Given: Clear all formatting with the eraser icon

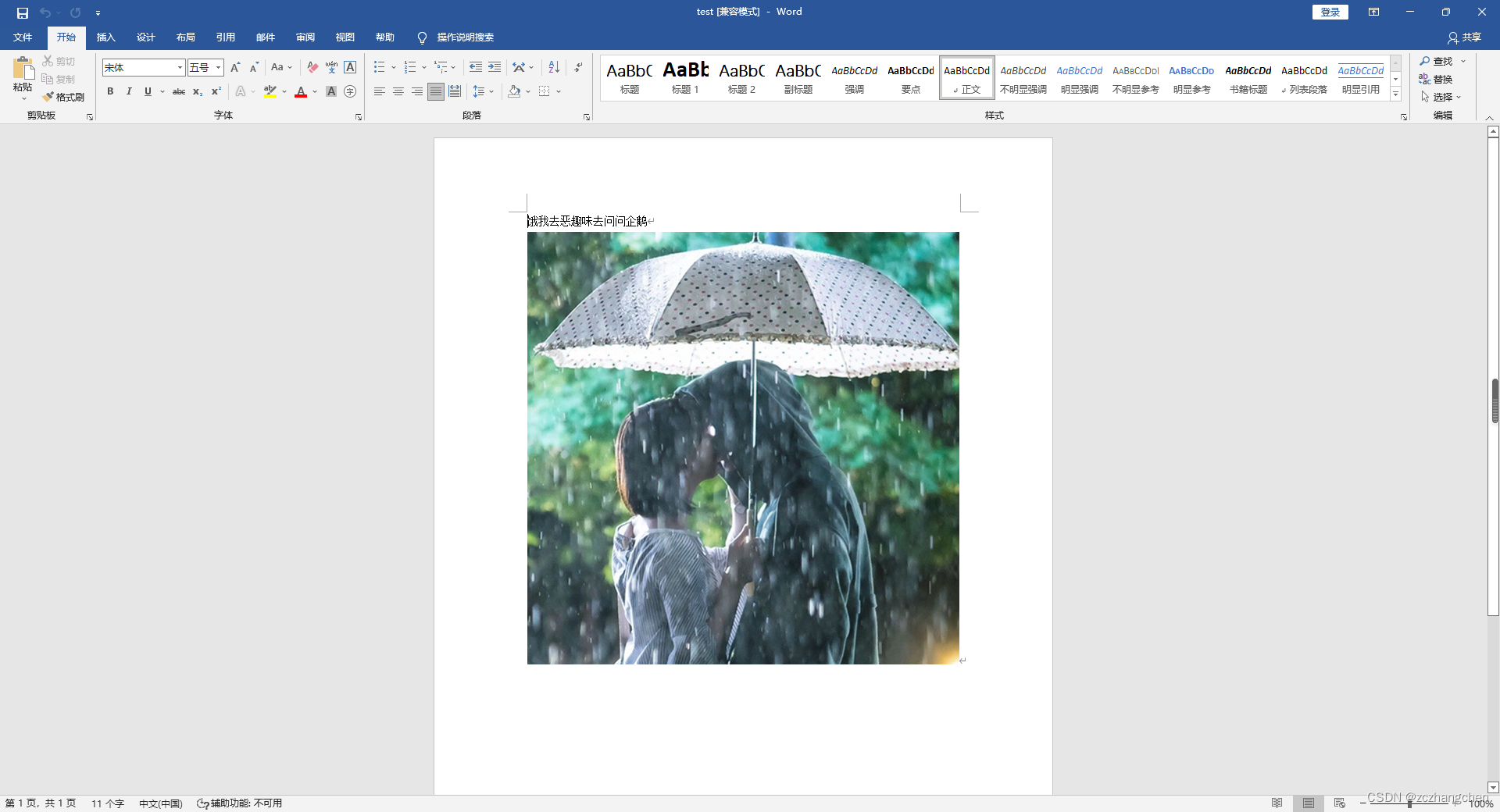Looking at the screenshot, I should [312, 68].
